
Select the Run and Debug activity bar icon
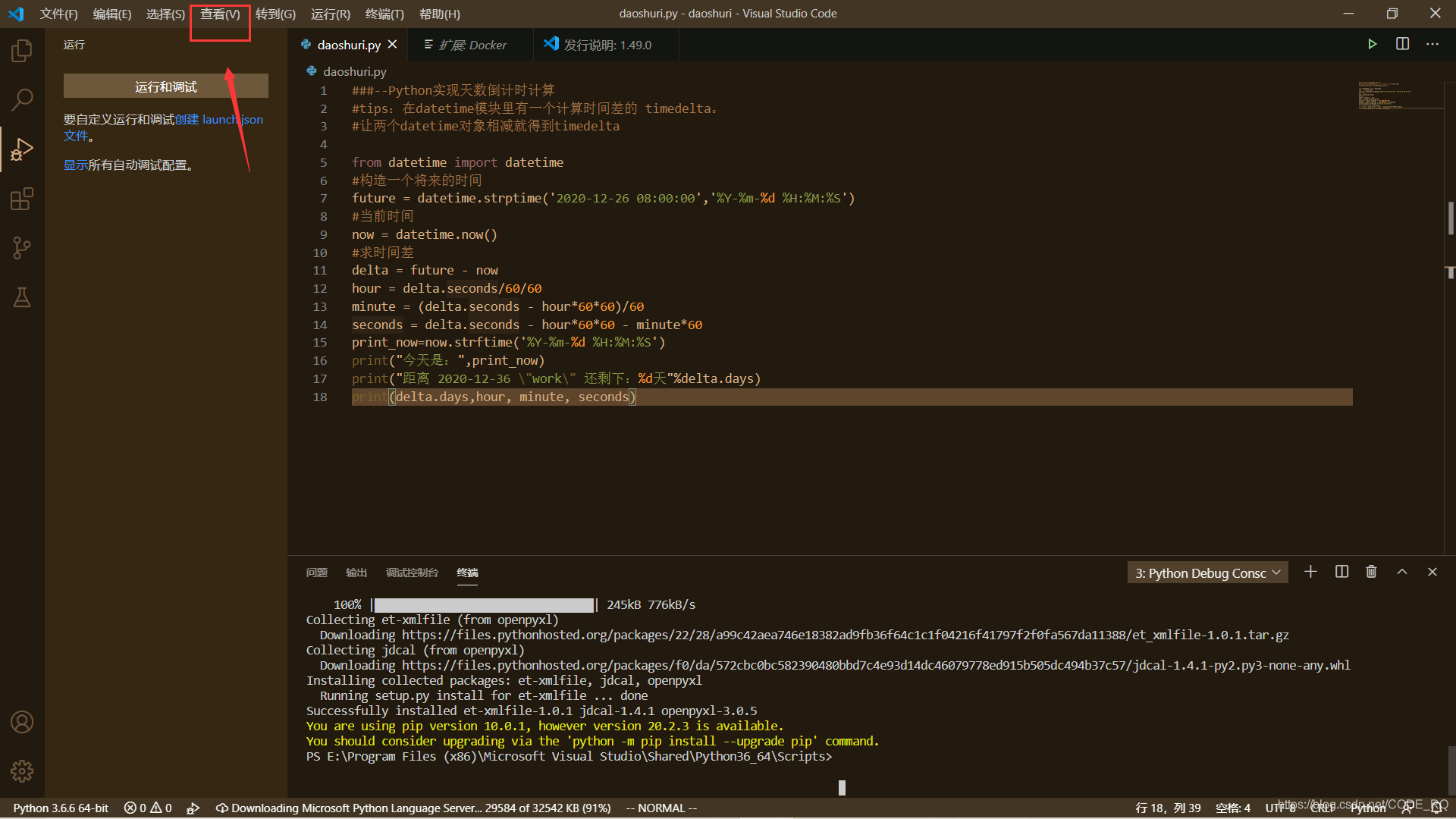click(x=22, y=149)
